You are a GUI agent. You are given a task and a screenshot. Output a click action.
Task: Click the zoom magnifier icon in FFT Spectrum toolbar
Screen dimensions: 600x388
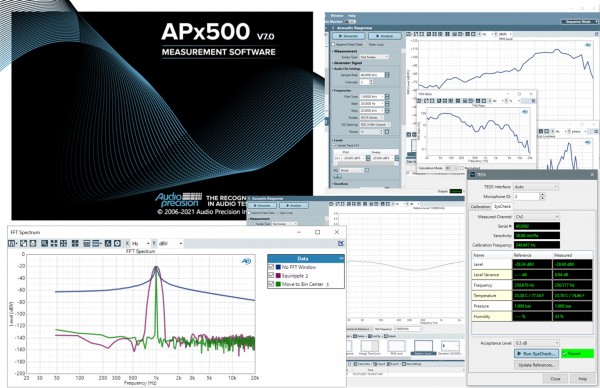[x=44, y=243]
